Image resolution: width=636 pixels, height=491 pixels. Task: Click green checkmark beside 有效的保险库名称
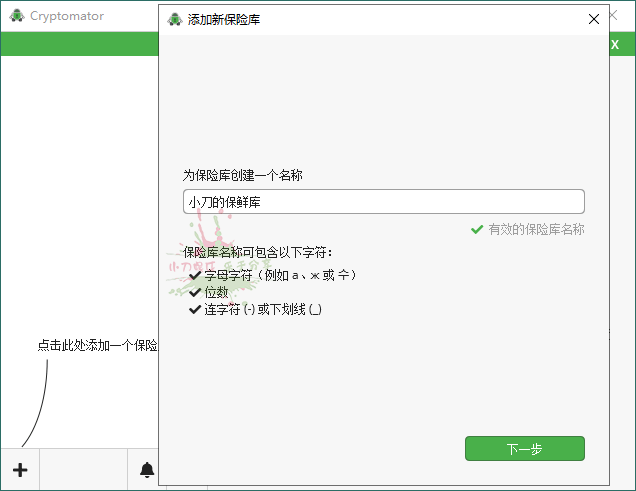[x=477, y=229]
